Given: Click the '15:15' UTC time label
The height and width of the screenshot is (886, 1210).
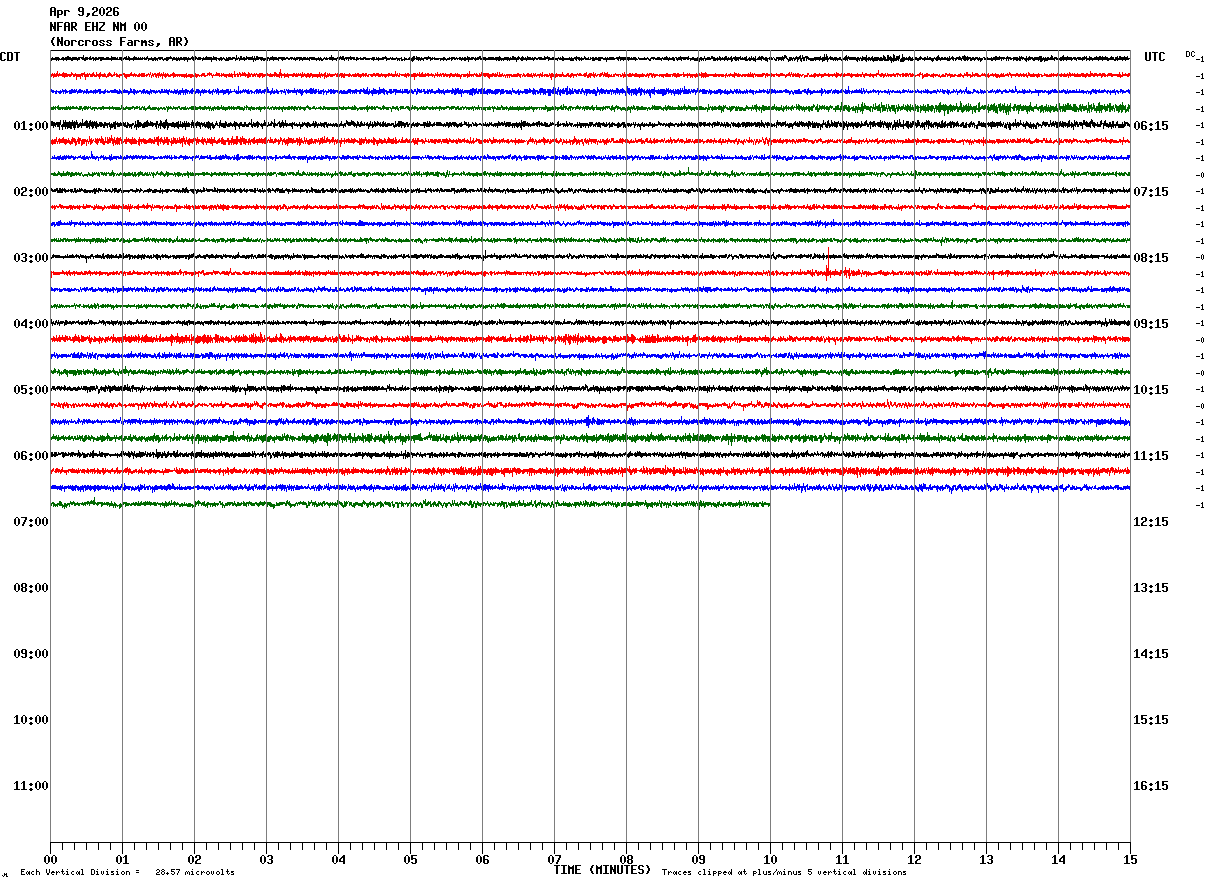Looking at the screenshot, I should tap(1151, 720).
